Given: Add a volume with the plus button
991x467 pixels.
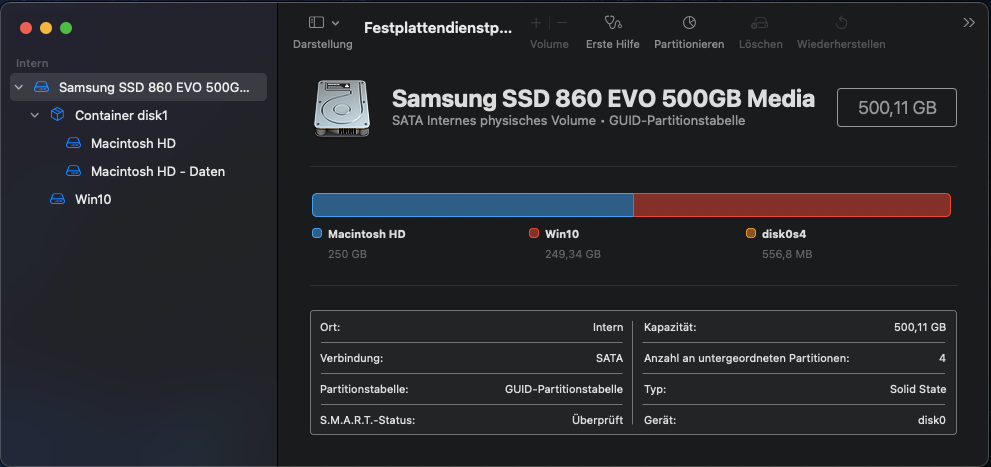Looking at the screenshot, I should click(x=536, y=23).
